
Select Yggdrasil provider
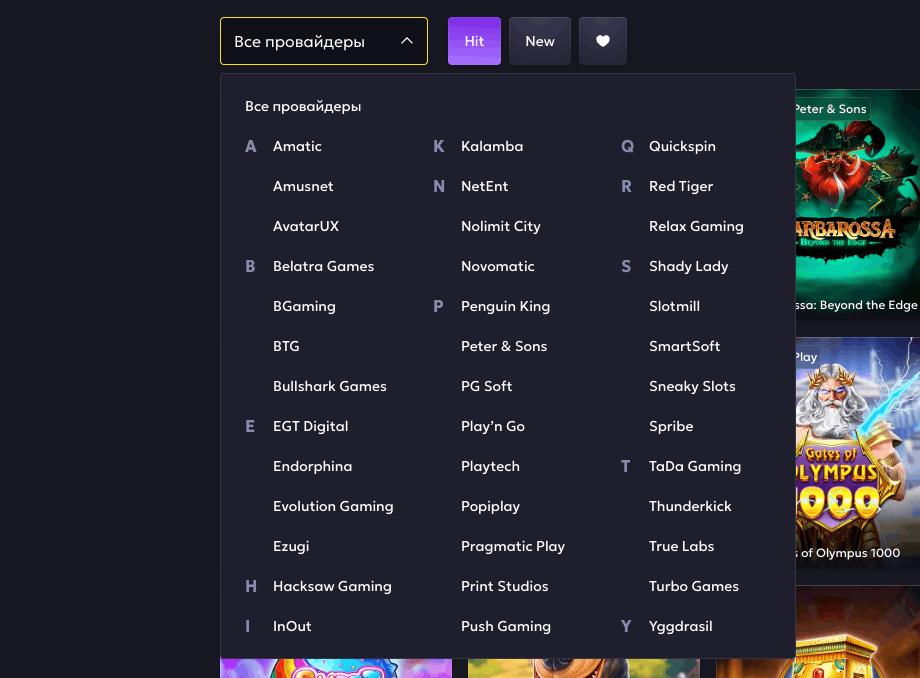point(681,626)
